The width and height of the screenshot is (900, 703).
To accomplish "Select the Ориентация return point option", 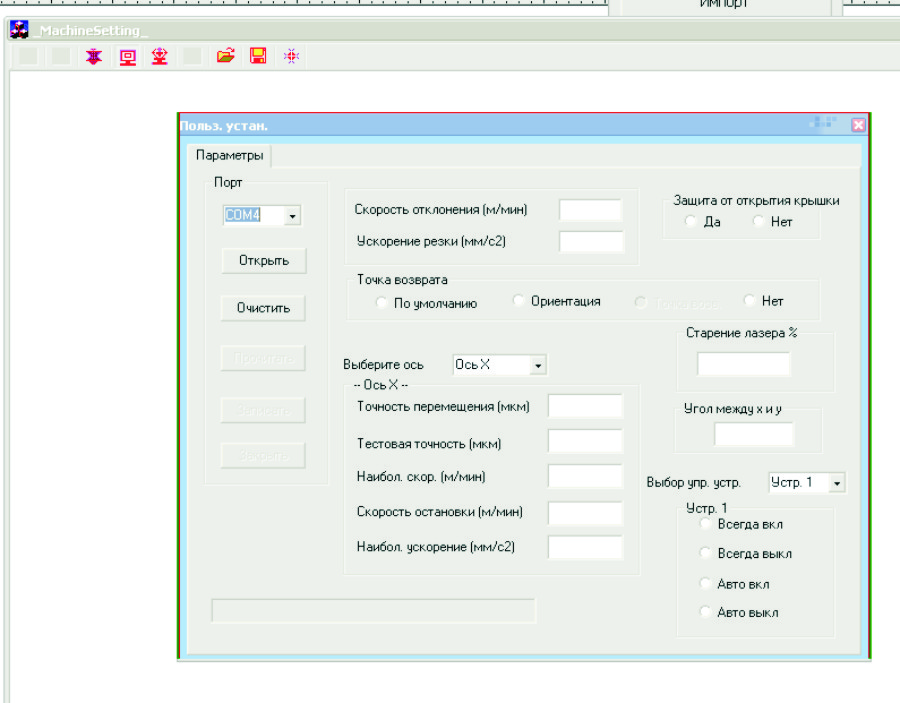I will pos(519,301).
